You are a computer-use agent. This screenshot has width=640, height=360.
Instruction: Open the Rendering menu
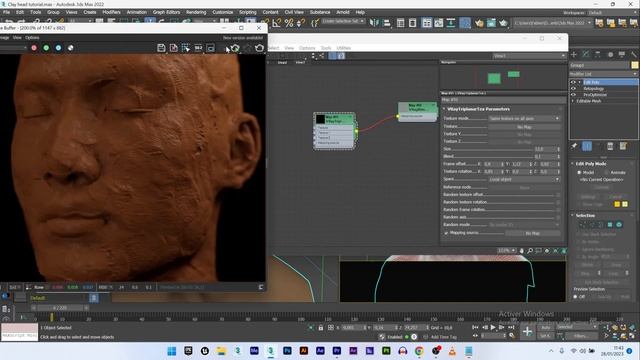pos(196,12)
